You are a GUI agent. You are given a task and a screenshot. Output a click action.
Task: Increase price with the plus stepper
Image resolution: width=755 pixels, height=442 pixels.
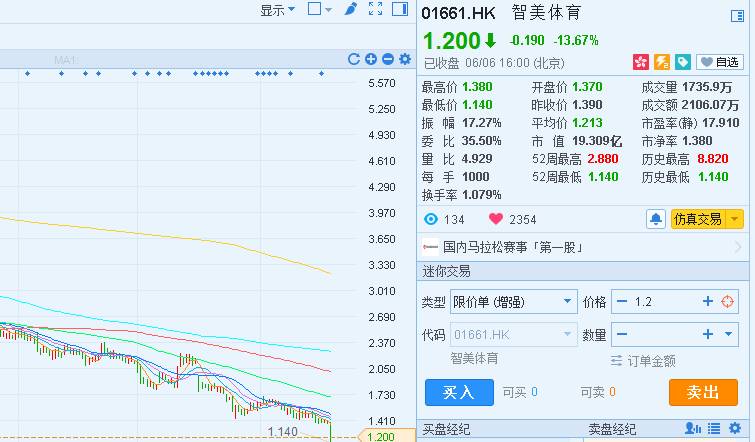tap(707, 302)
